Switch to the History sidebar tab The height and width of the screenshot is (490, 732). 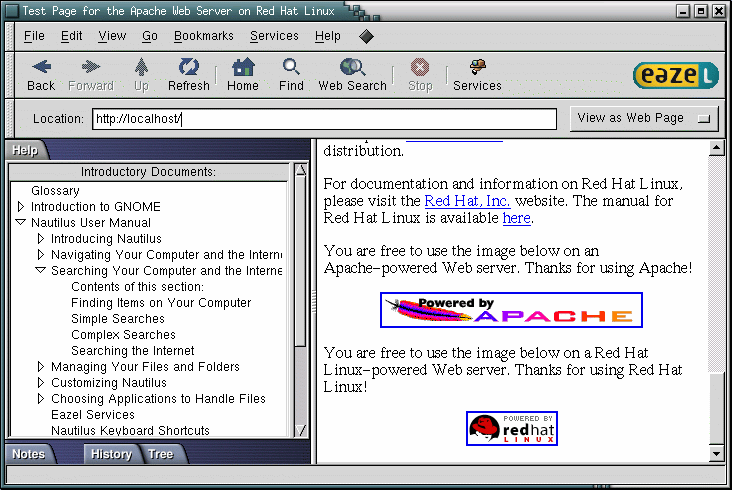111,454
